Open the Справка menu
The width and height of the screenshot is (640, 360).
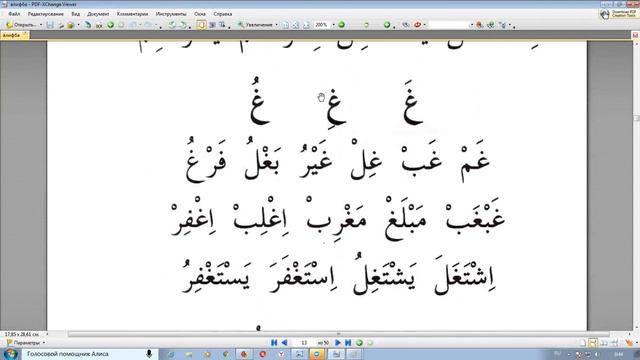pos(223,14)
